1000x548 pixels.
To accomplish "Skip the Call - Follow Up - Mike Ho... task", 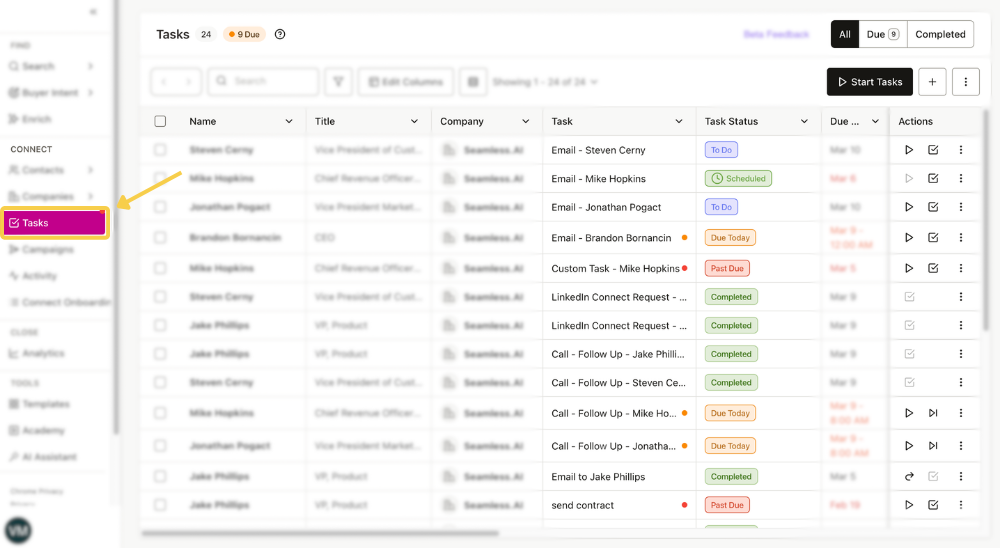I will (933, 413).
